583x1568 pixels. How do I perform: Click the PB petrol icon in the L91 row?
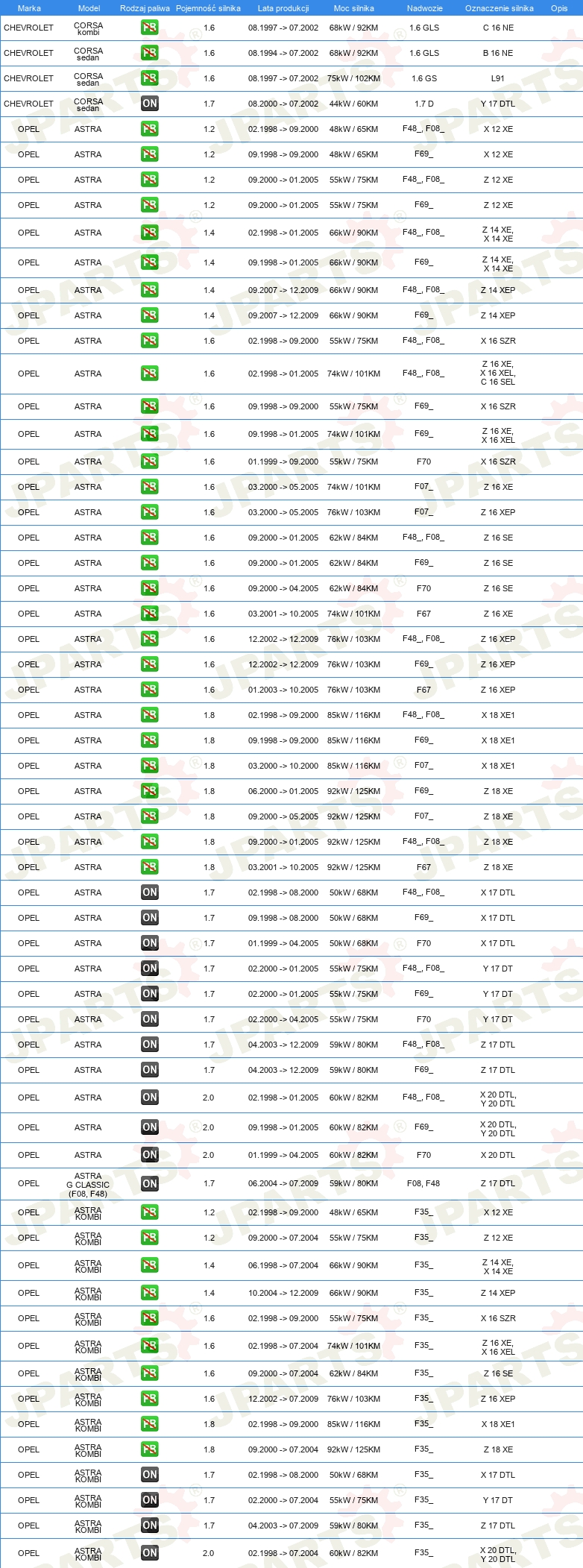tap(150, 78)
